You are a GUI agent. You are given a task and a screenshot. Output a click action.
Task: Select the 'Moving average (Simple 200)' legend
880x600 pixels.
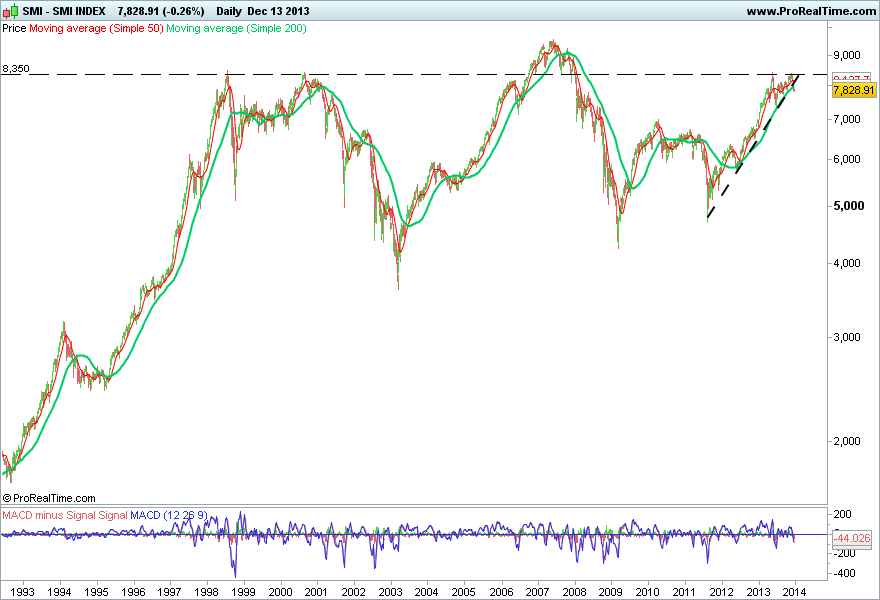coord(236,28)
